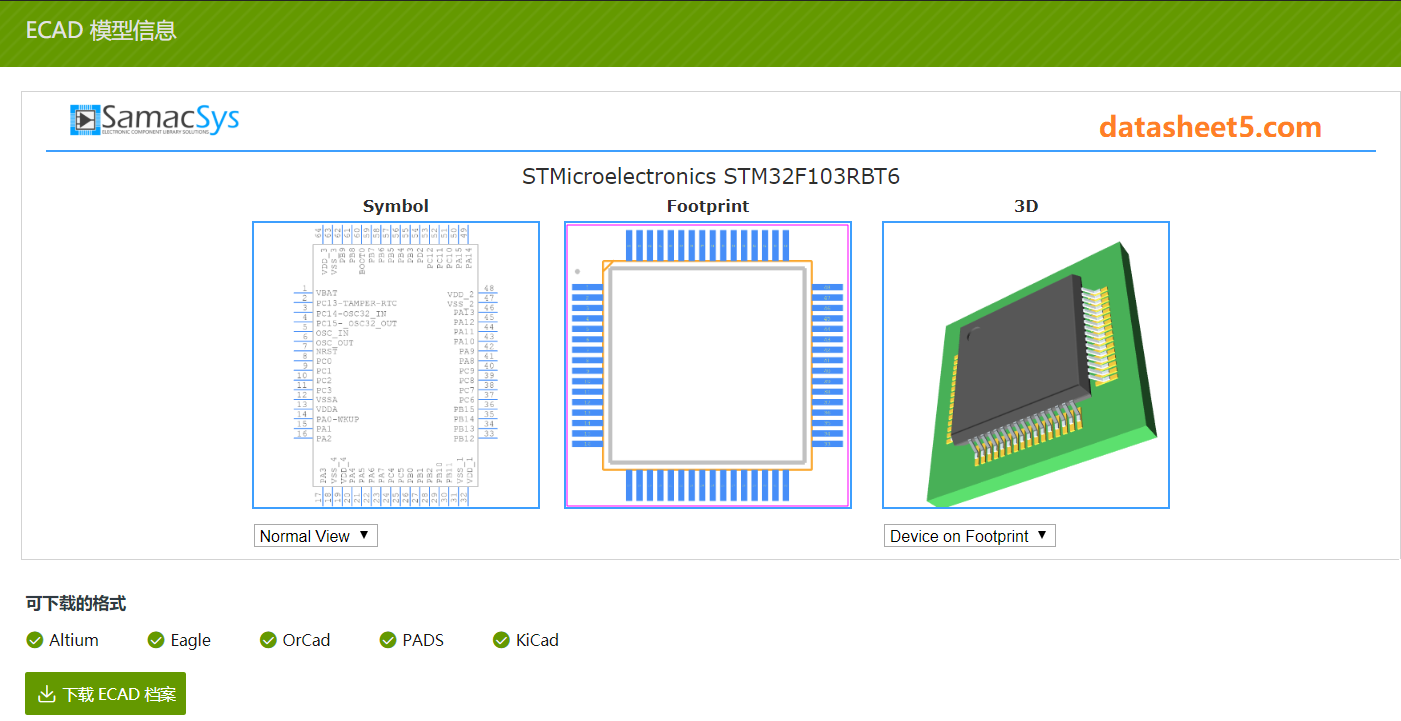Click the OrCad green checkmark icon
Viewport: 1401px width, 721px height.
[x=268, y=640]
